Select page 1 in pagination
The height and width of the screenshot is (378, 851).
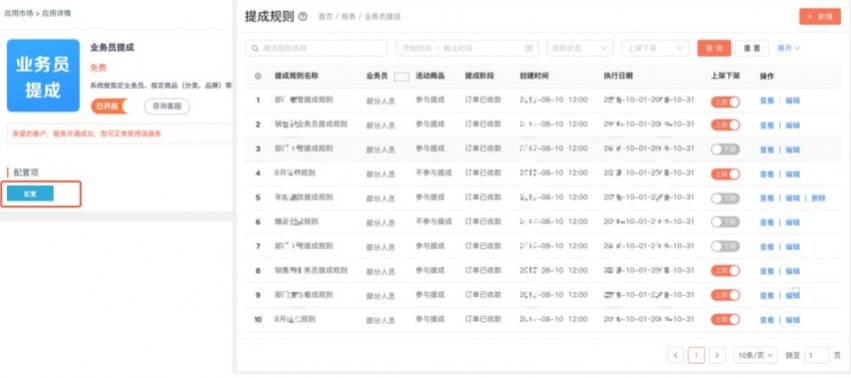(696, 355)
